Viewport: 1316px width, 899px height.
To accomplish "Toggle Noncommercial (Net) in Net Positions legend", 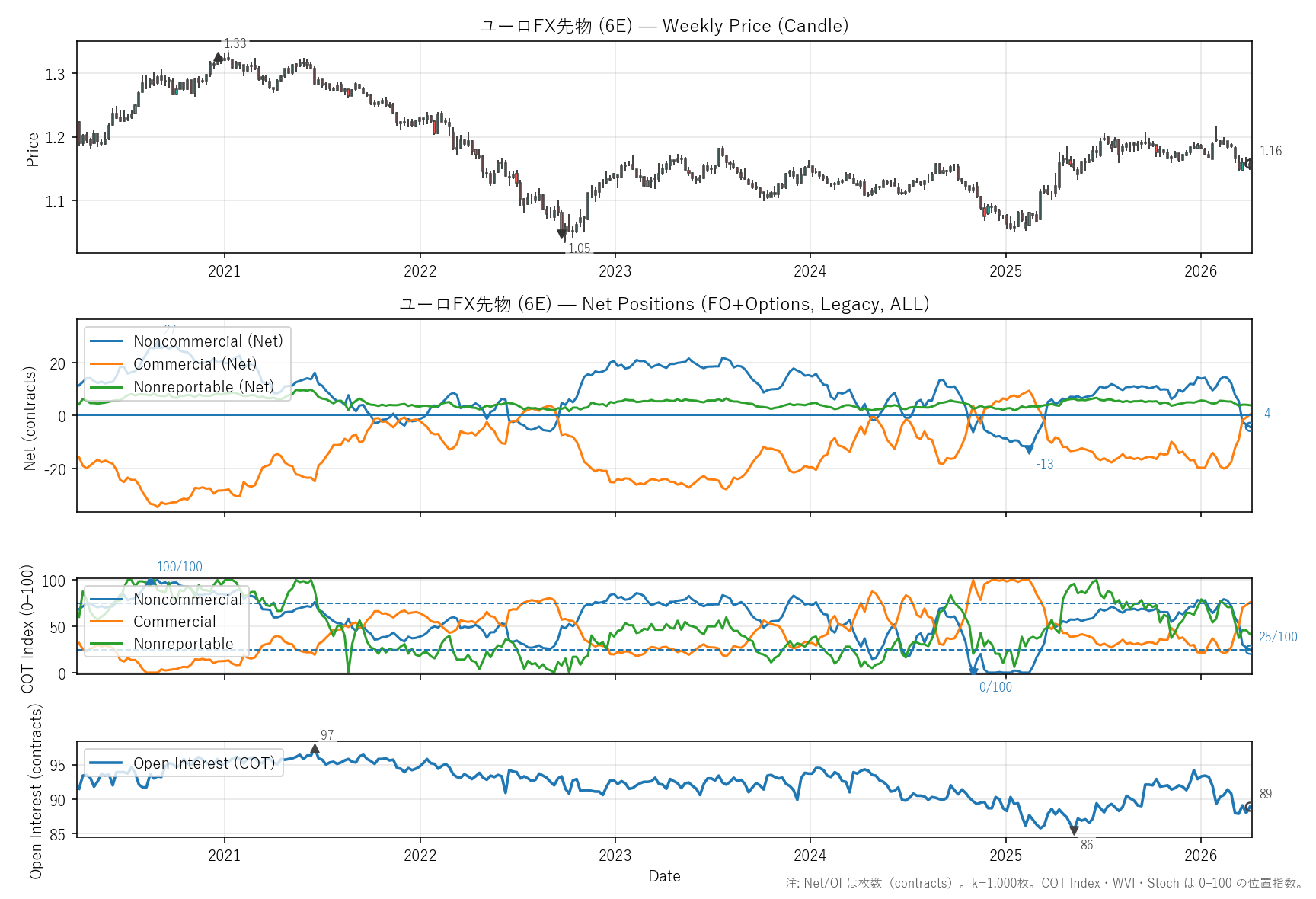I will 208,341.
